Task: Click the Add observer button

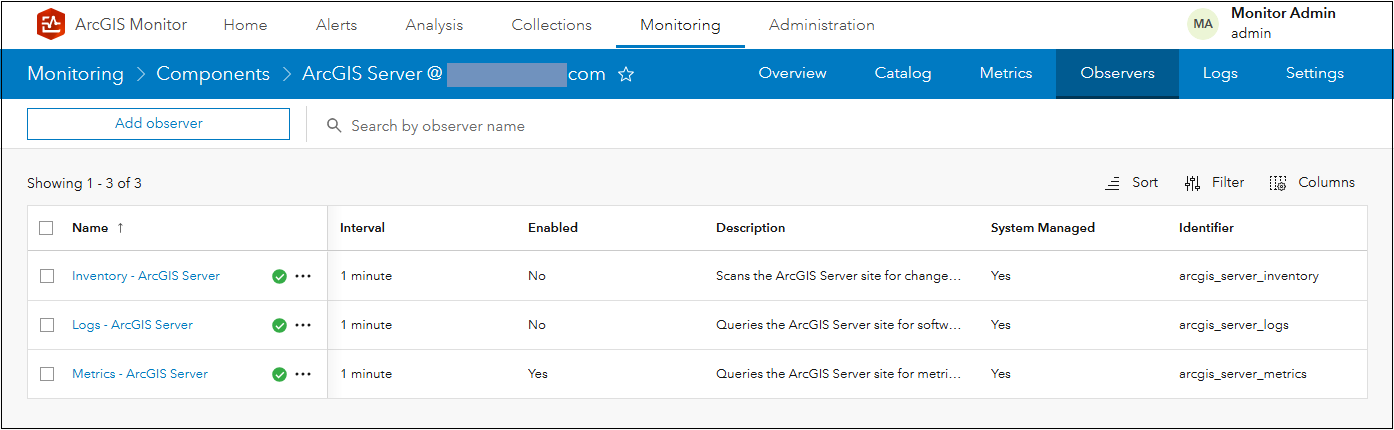Action: tap(158, 124)
